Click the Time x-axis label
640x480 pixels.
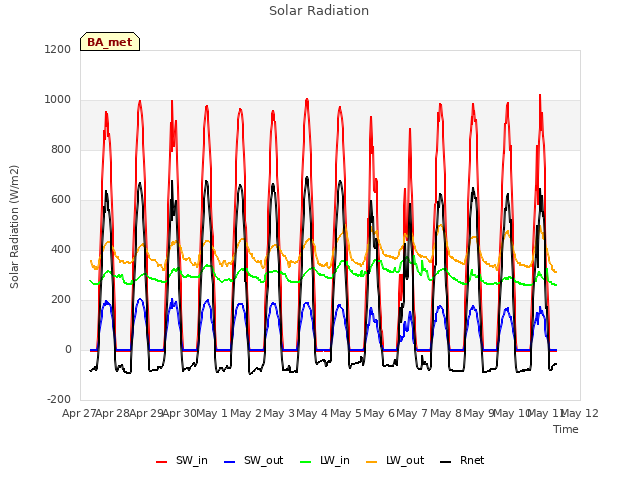coord(566,429)
